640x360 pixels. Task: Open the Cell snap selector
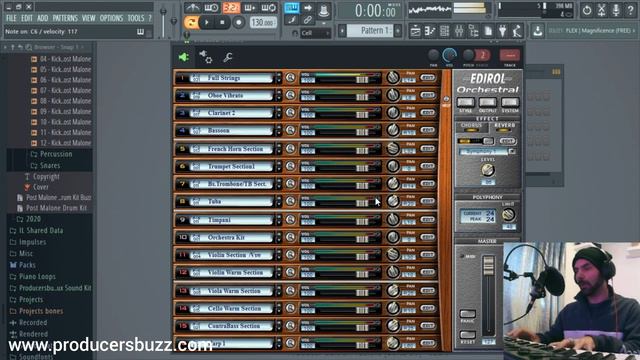pyautogui.click(x=315, y=33)
